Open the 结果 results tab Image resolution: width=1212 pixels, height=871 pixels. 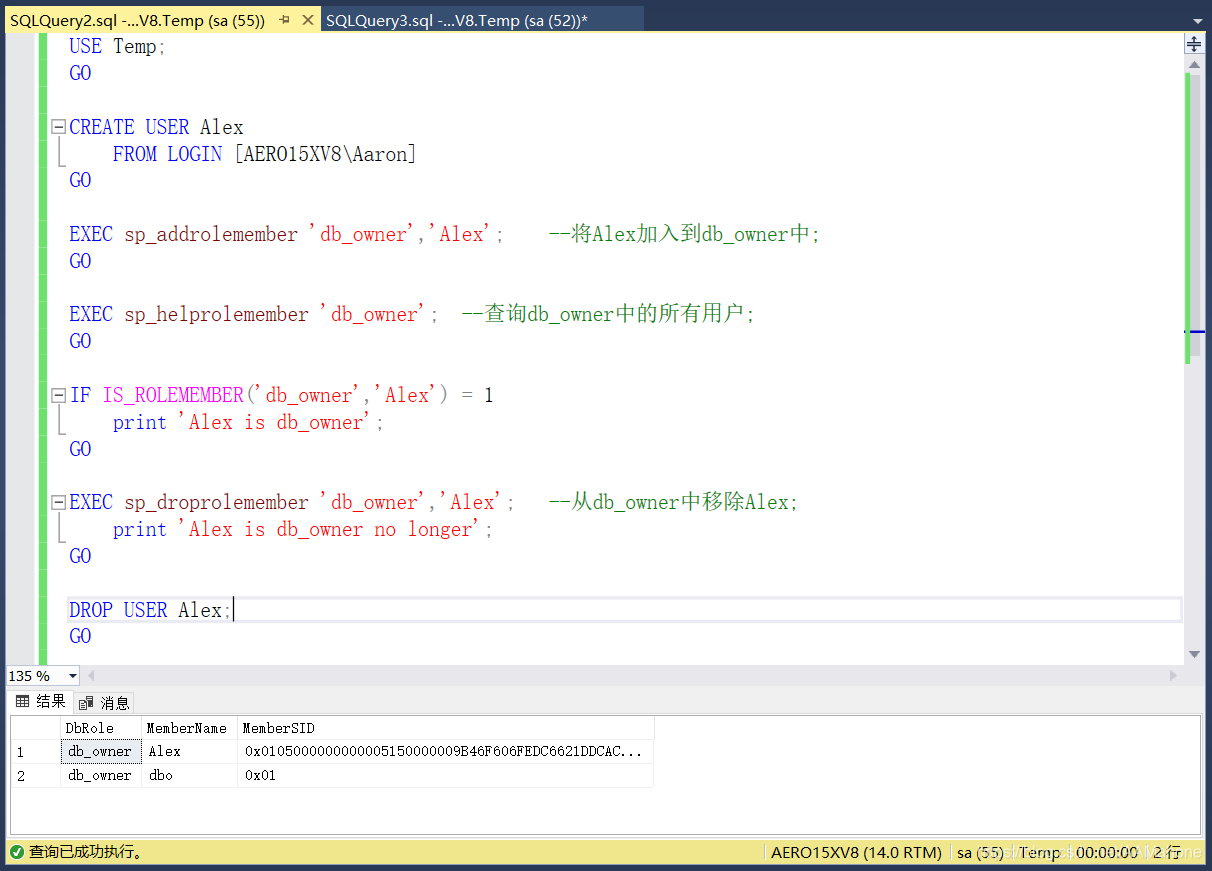(x=40, y=701)
